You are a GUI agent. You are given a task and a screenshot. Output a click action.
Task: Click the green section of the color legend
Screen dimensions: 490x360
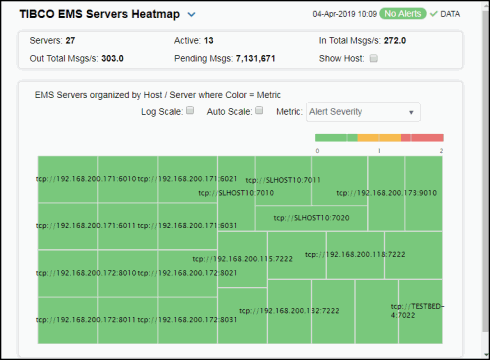pyautogui.click(x=336, y=138)
